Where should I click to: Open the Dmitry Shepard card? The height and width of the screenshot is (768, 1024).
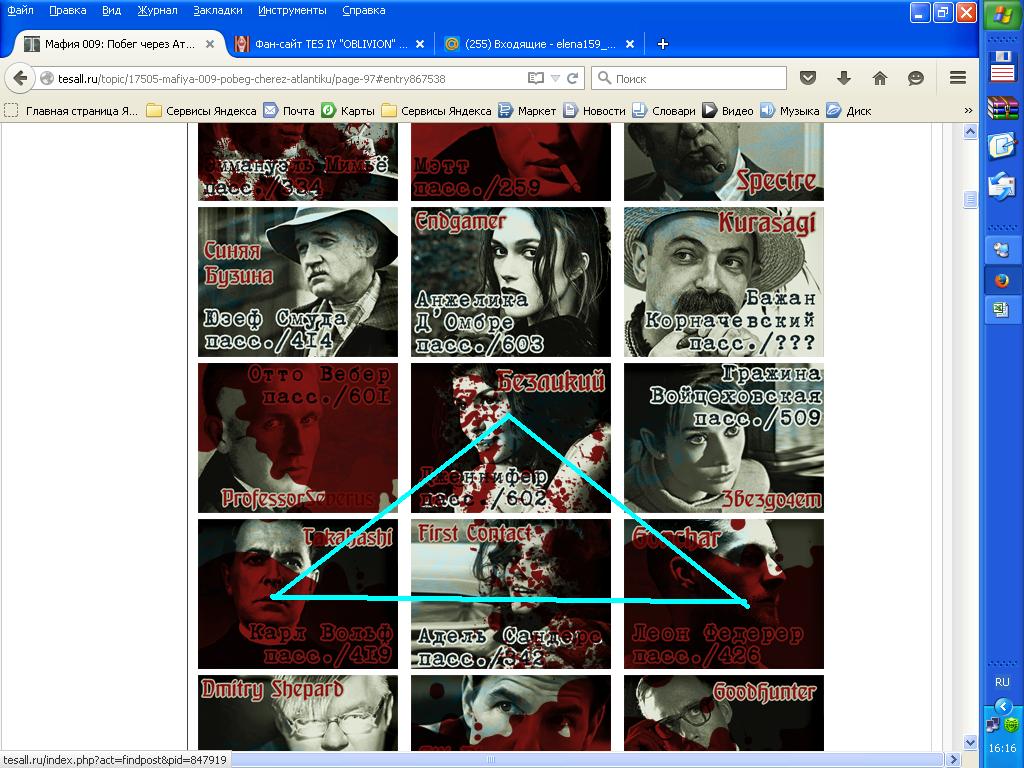tap(298, 713)
